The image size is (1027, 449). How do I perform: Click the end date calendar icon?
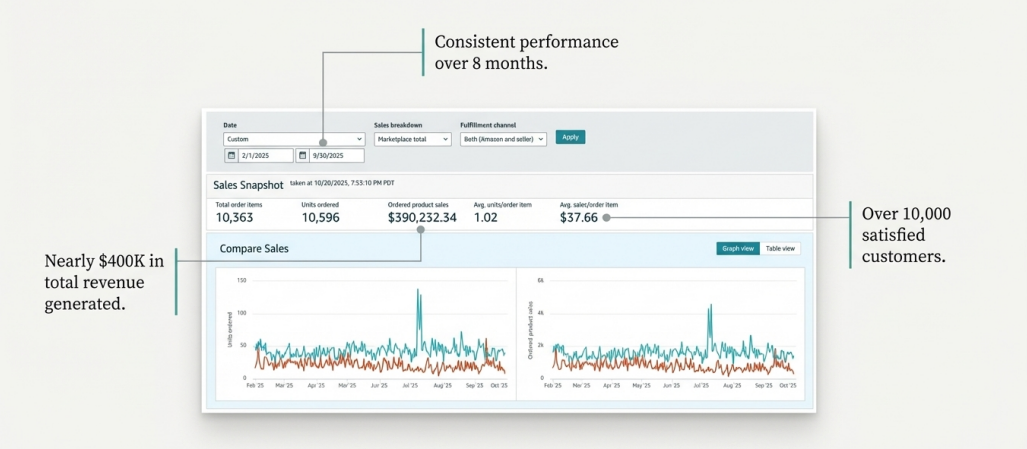point(302,156)
